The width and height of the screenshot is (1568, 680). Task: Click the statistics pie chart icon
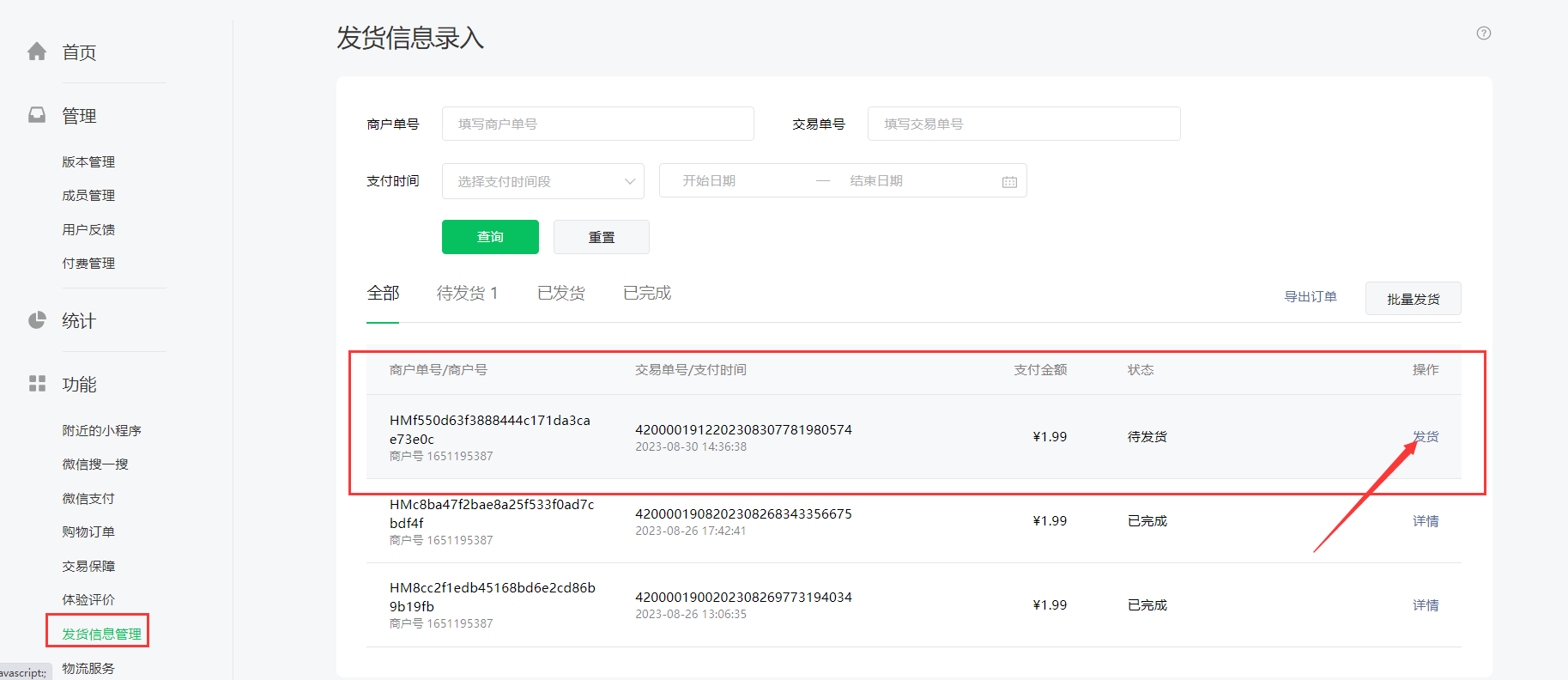click(37, 320)
